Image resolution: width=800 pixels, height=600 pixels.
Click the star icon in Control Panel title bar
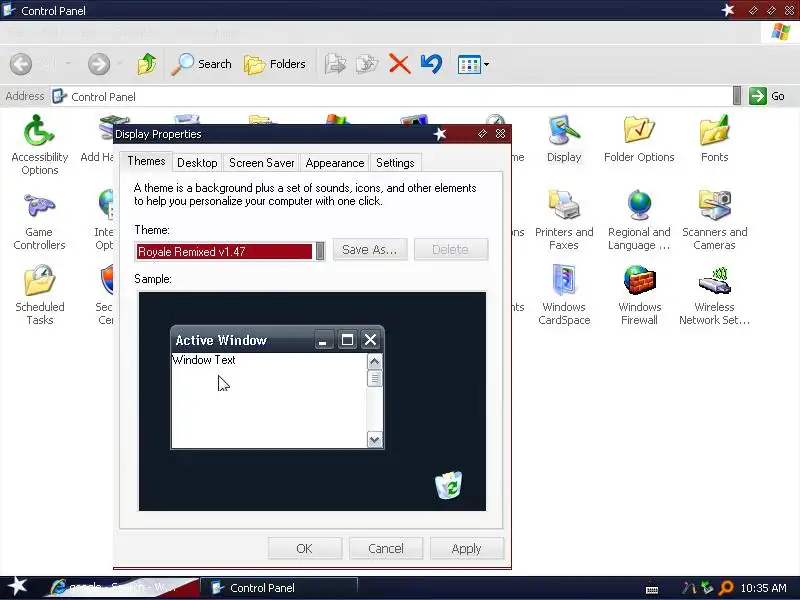click(728, 10)
